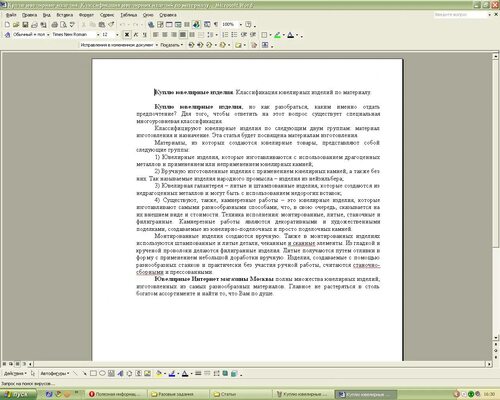Image resolution: width=500 pixels, height=400 pixels.
Task: Open an existing file via the folder icon
Action: pyautogui.click(x=16, y=25)
